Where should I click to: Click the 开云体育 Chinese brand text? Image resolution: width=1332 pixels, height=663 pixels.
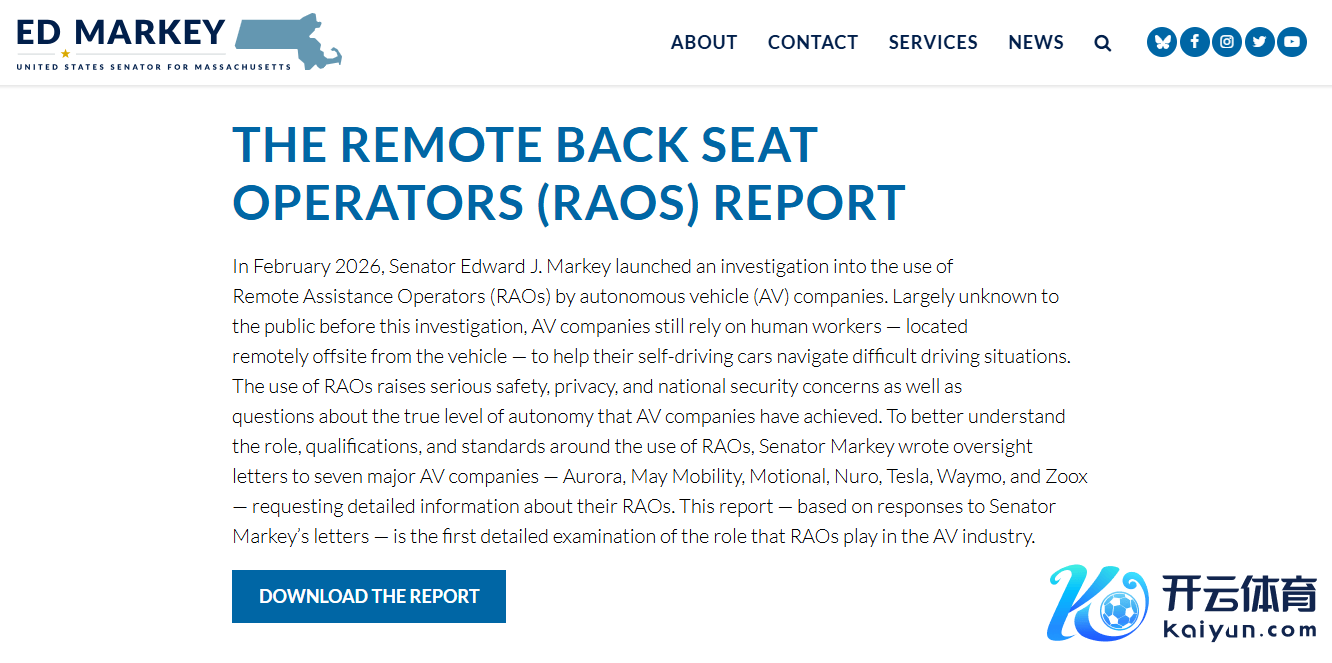(1239, 595)
